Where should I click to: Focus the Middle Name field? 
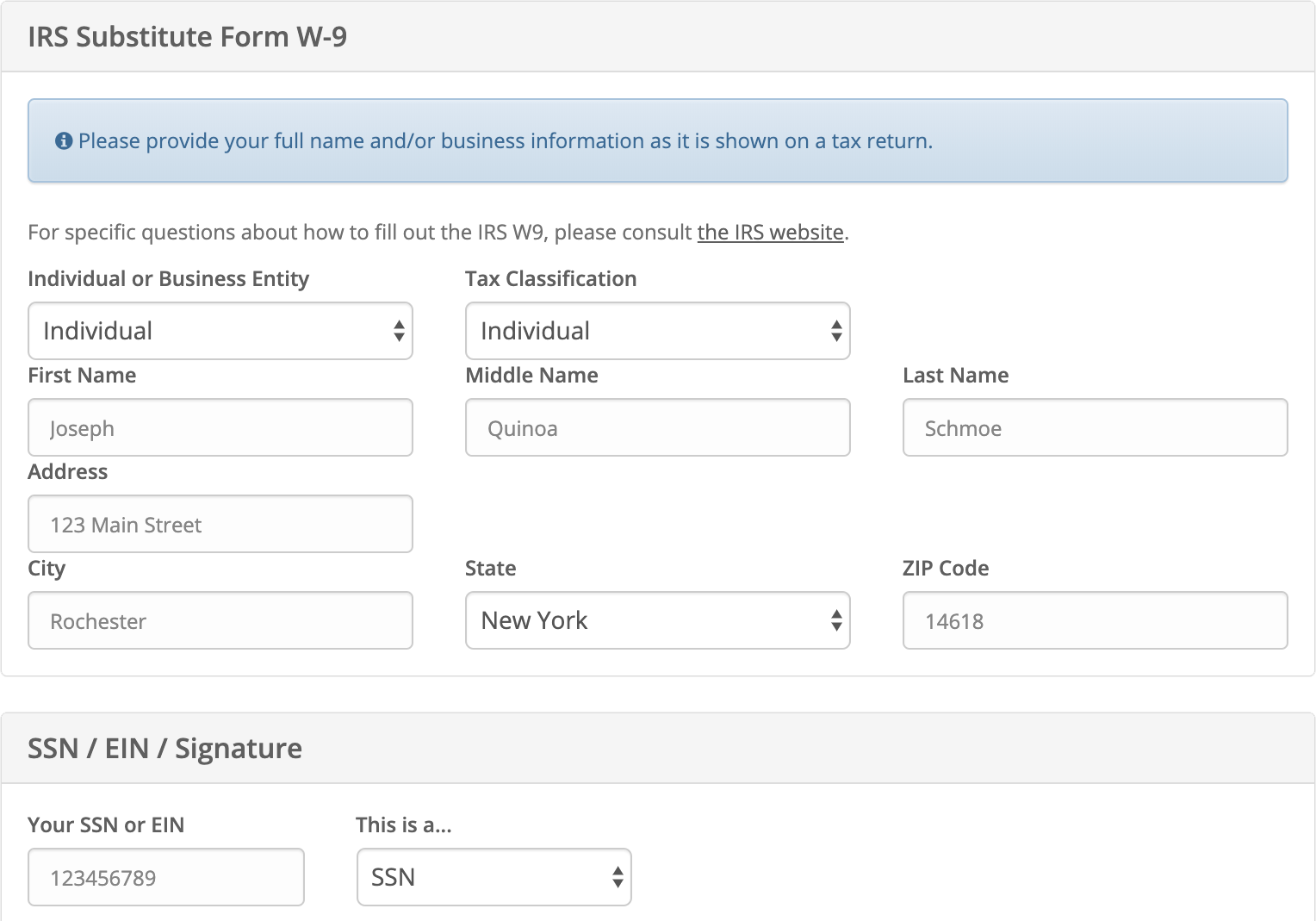(x=658, y=427)
